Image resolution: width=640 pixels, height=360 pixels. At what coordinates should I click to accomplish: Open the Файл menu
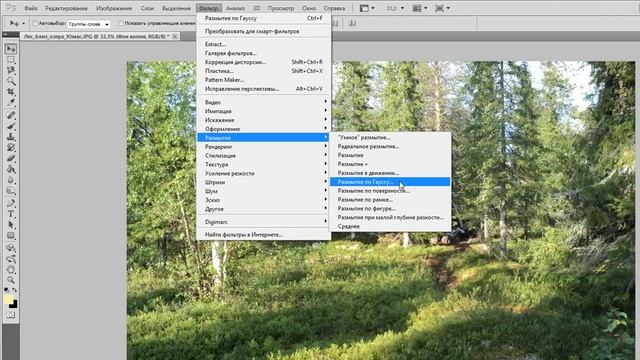[31, 8]
